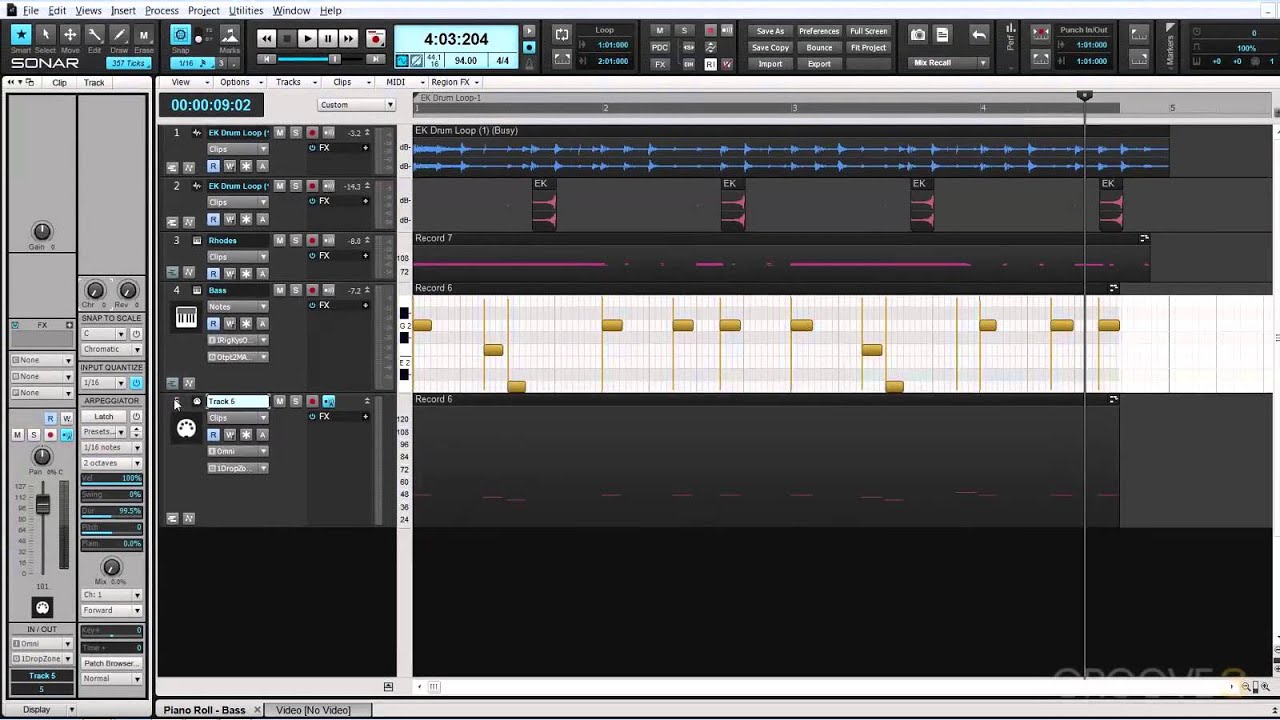Mute the Rhodes track
Image resolution: width=1280 pixels, height=720 pixels.
click(280, 240)
